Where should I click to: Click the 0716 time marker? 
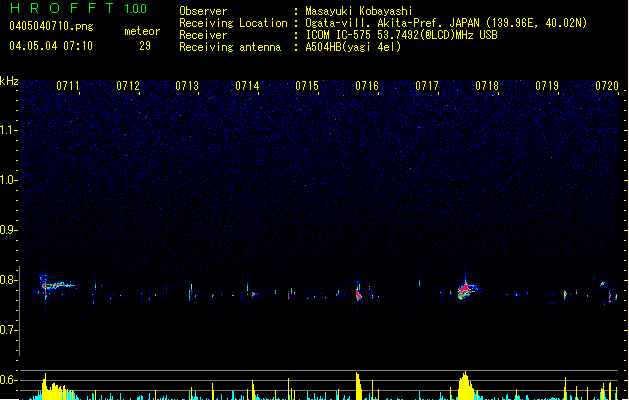pos(367,86)
